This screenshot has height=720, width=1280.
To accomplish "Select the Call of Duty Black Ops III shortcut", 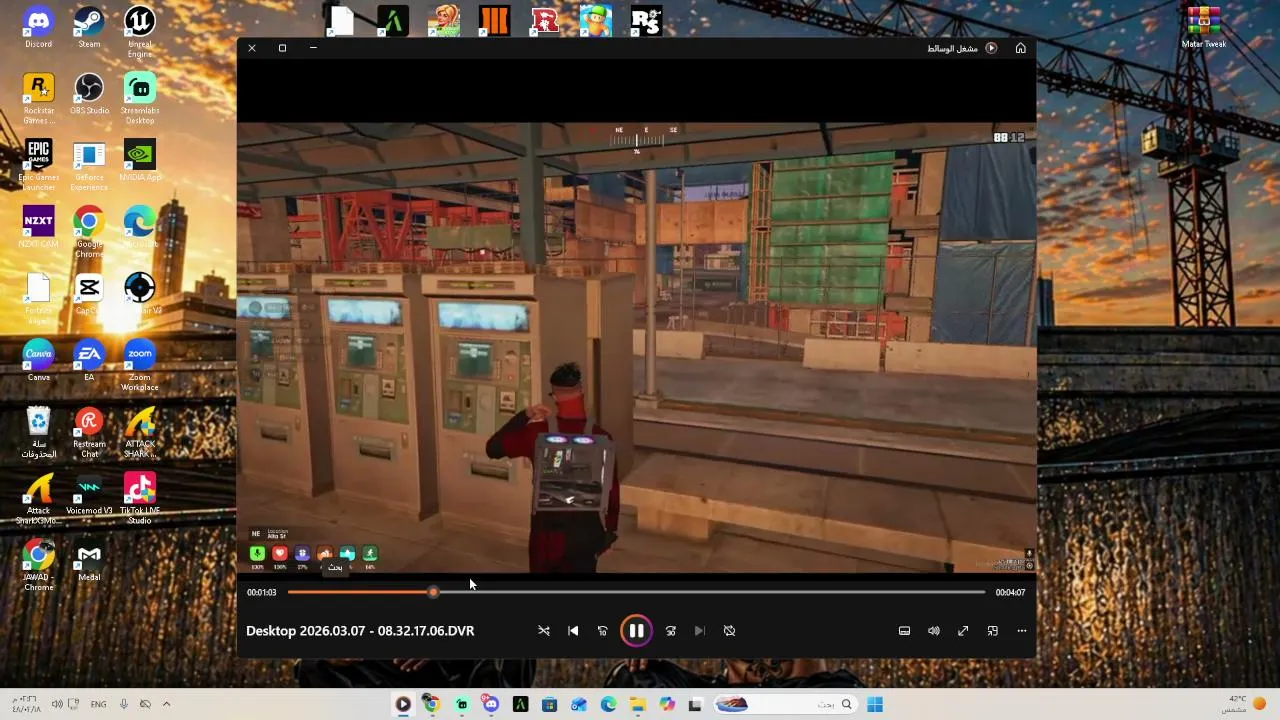I will pos(494,21).
